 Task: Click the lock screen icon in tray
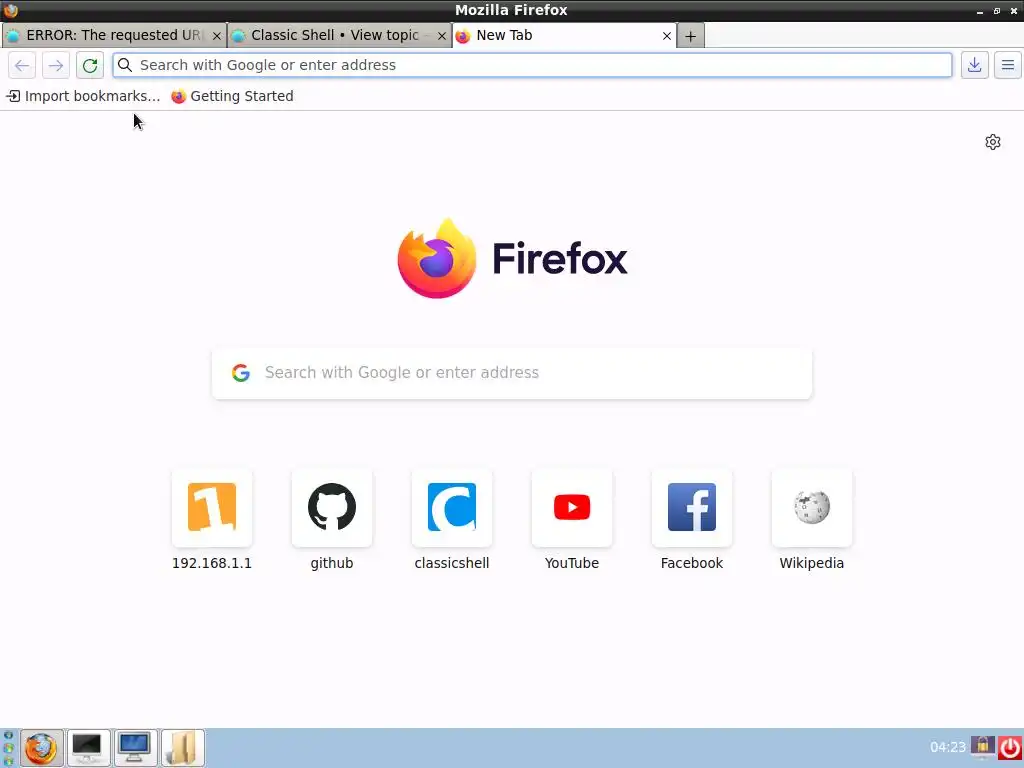[x=982, y=746]
